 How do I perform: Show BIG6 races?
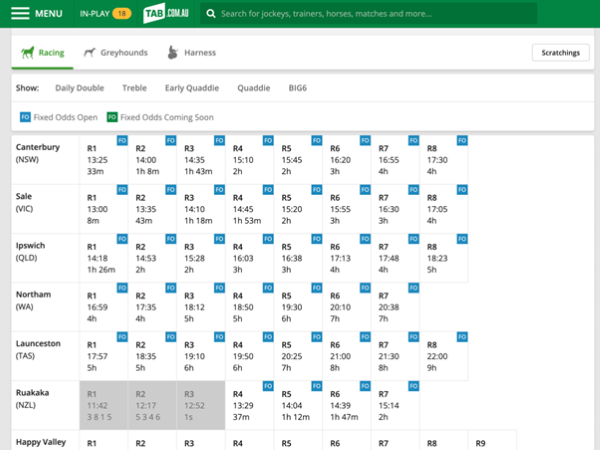click(x=297, y=88)
